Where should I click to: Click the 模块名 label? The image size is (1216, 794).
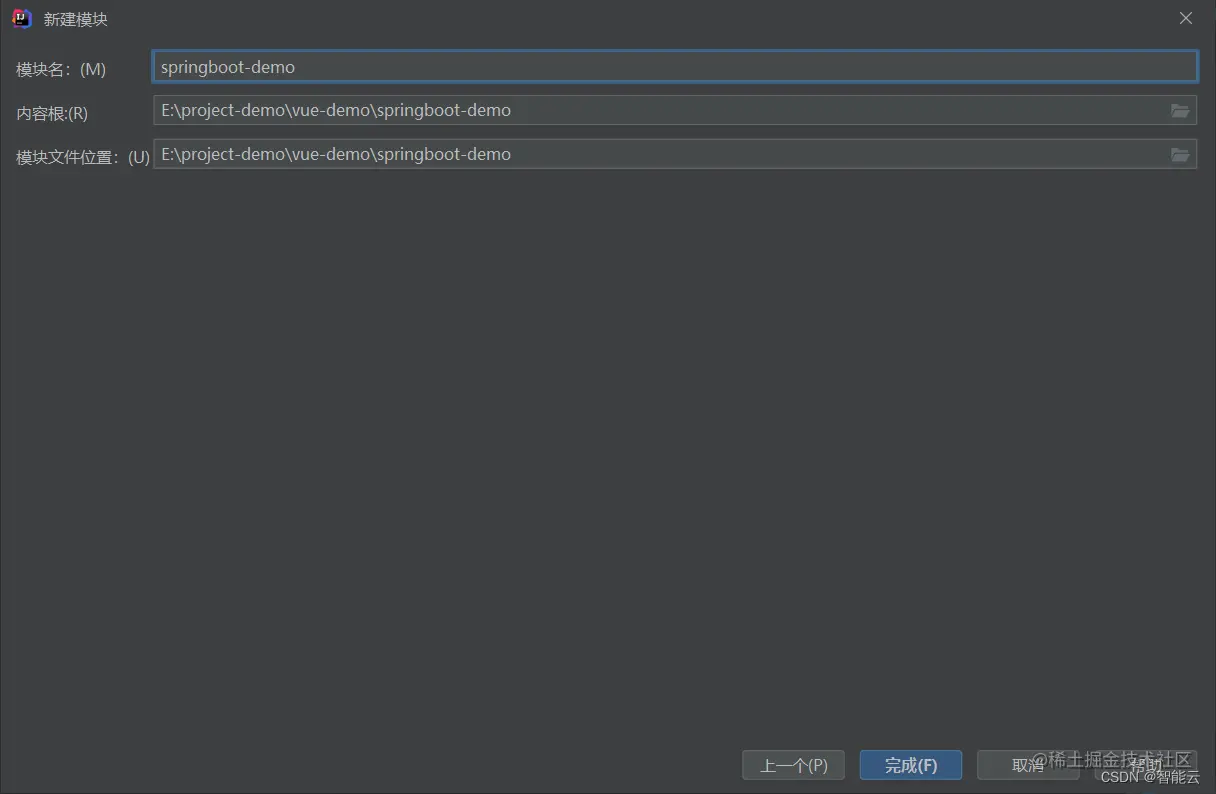(61, 69)
